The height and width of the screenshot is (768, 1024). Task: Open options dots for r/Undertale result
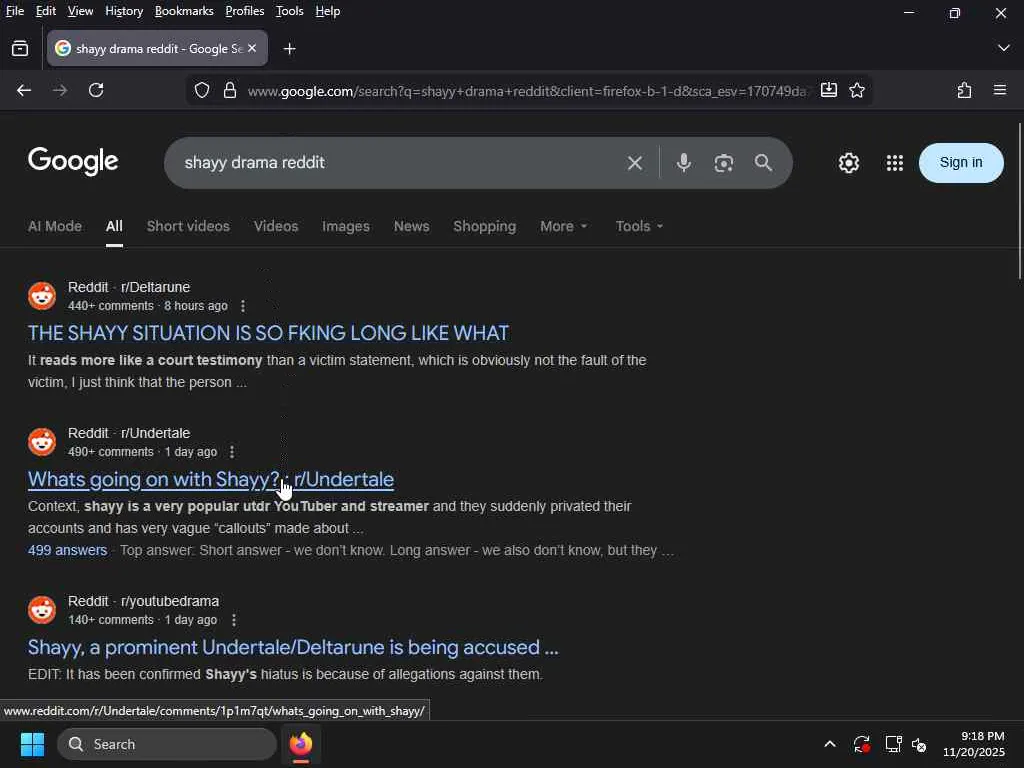(x=232, y=452)
